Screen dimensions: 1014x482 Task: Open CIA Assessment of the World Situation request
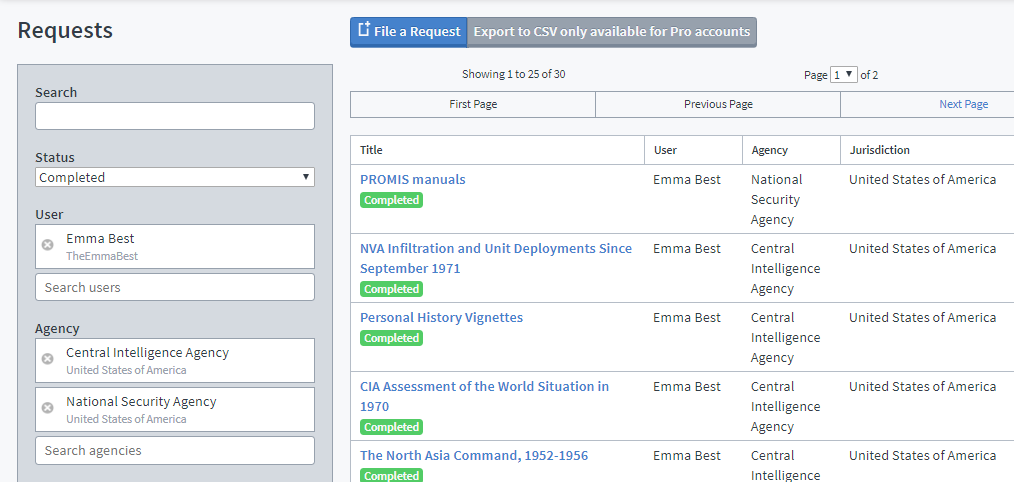484,396
